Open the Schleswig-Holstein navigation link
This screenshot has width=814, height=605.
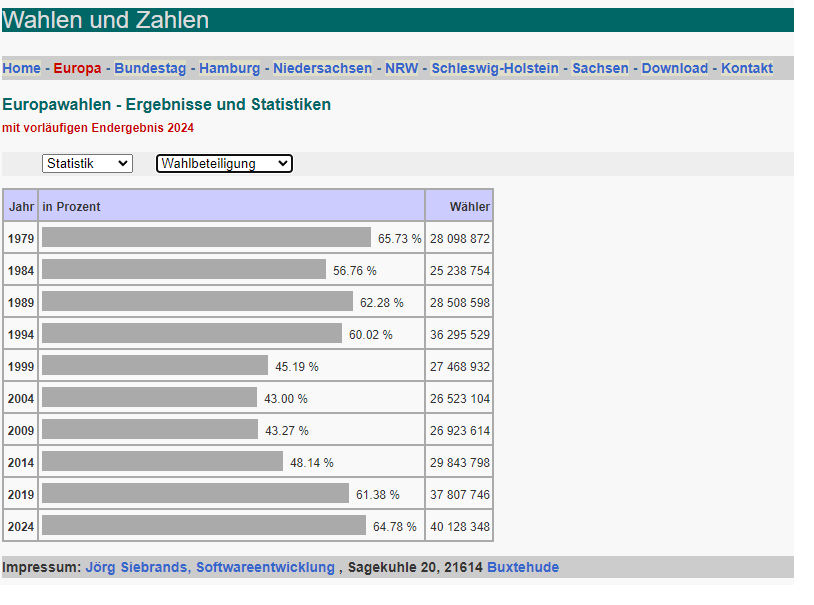[x=495, y=68]
